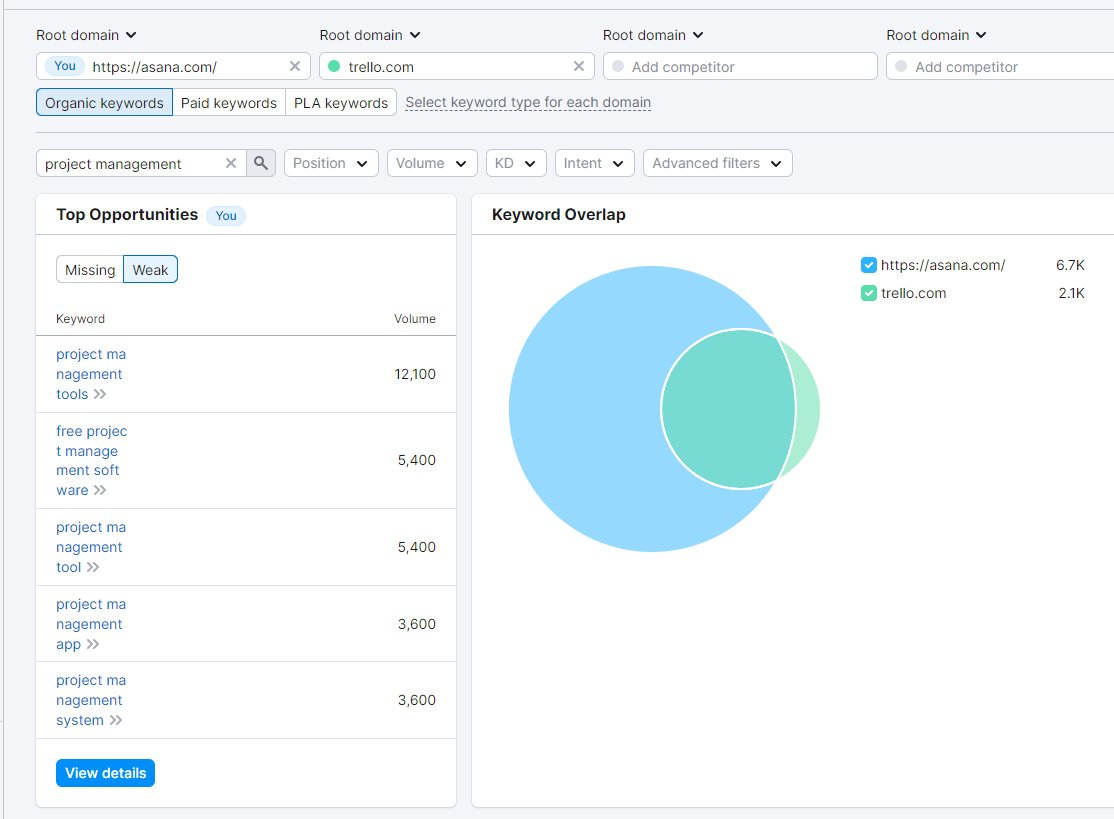Click the You badge next to Top Opportunities
This screenshot has width=1114, height=819.
[226, 215]
